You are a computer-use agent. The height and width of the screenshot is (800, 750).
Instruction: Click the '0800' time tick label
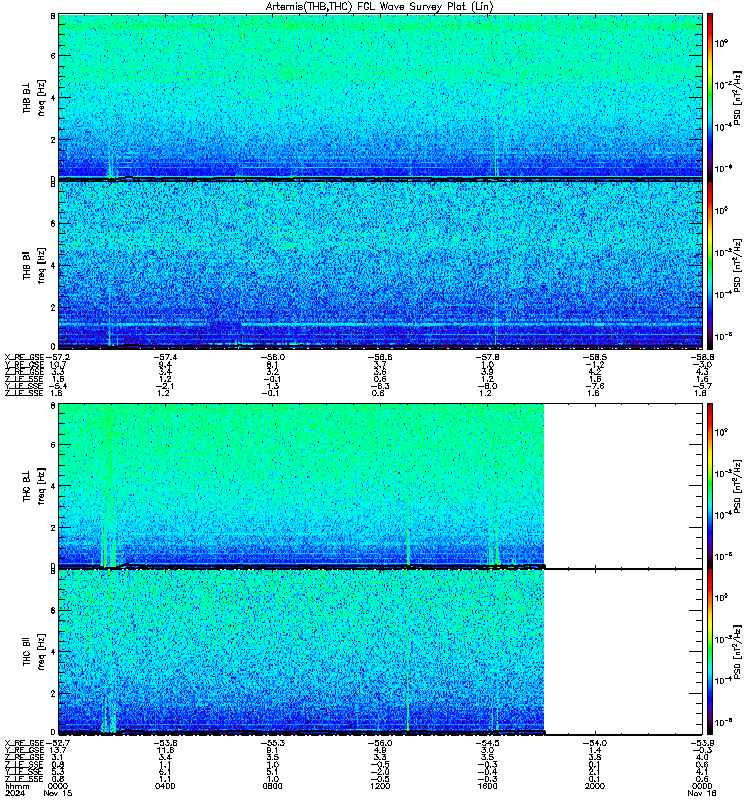click(x=272, y=786)
